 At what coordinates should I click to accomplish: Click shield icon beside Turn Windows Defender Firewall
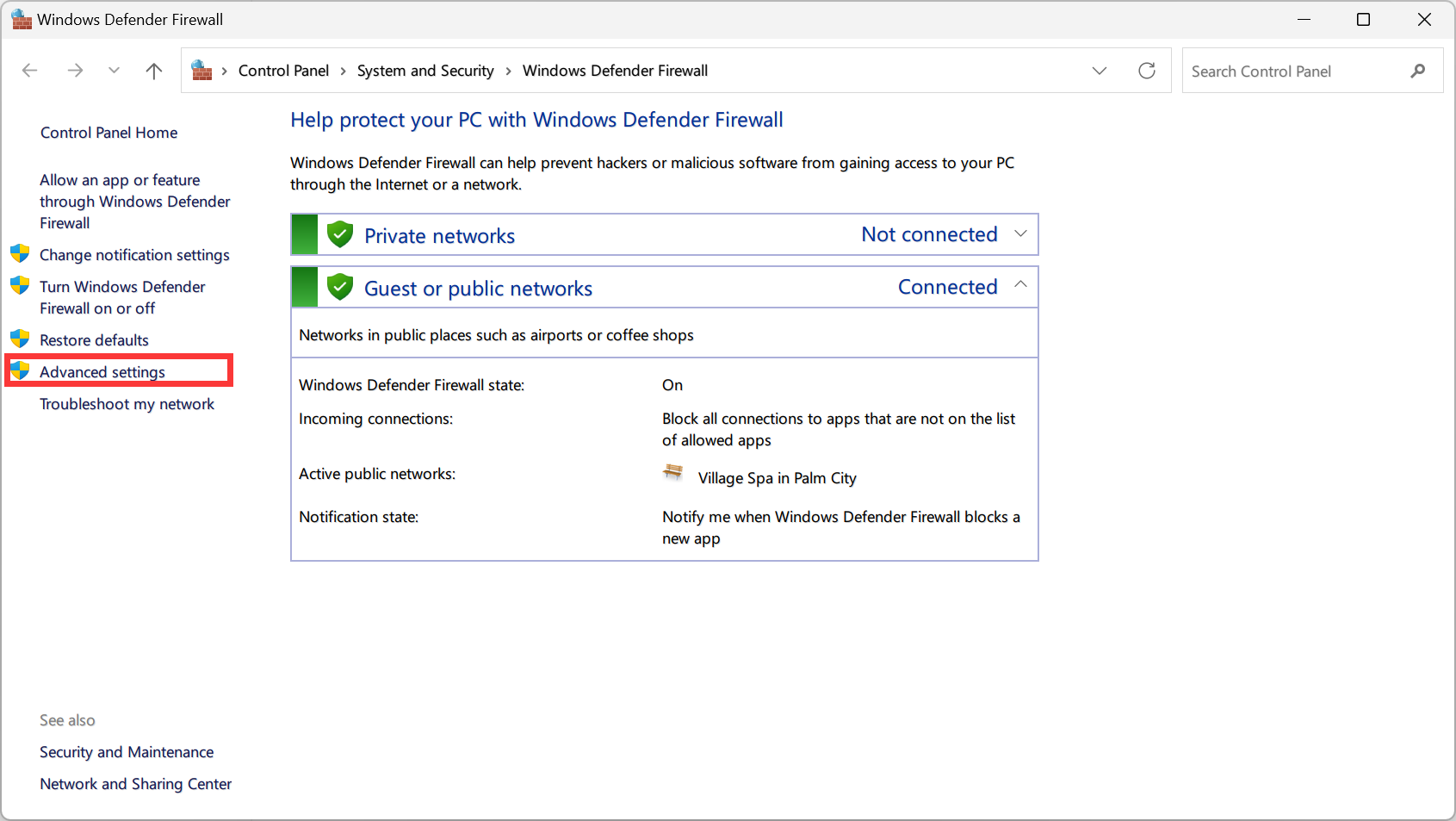coord(20,286)
